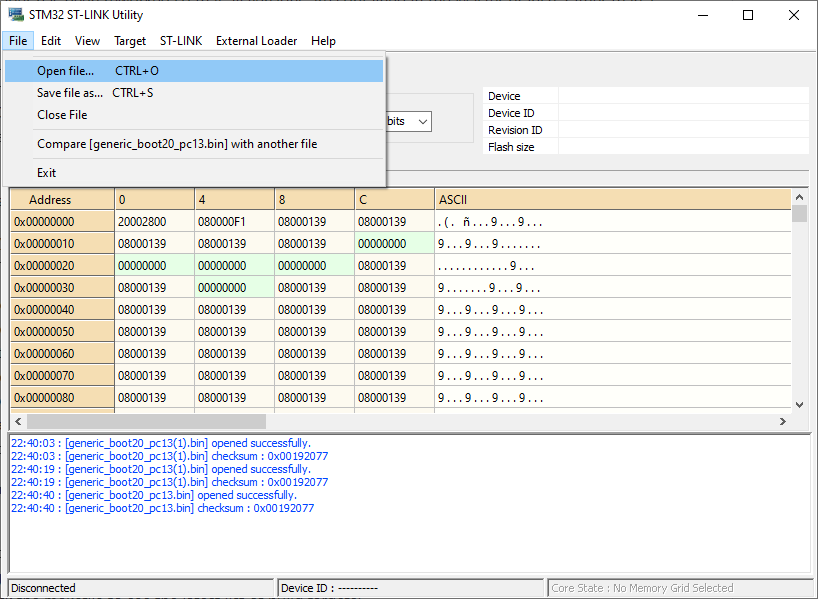This screenshot has height=599, width=818.
Task: Close the ST-LINK Utility window
Action: [x=793, y=15]
